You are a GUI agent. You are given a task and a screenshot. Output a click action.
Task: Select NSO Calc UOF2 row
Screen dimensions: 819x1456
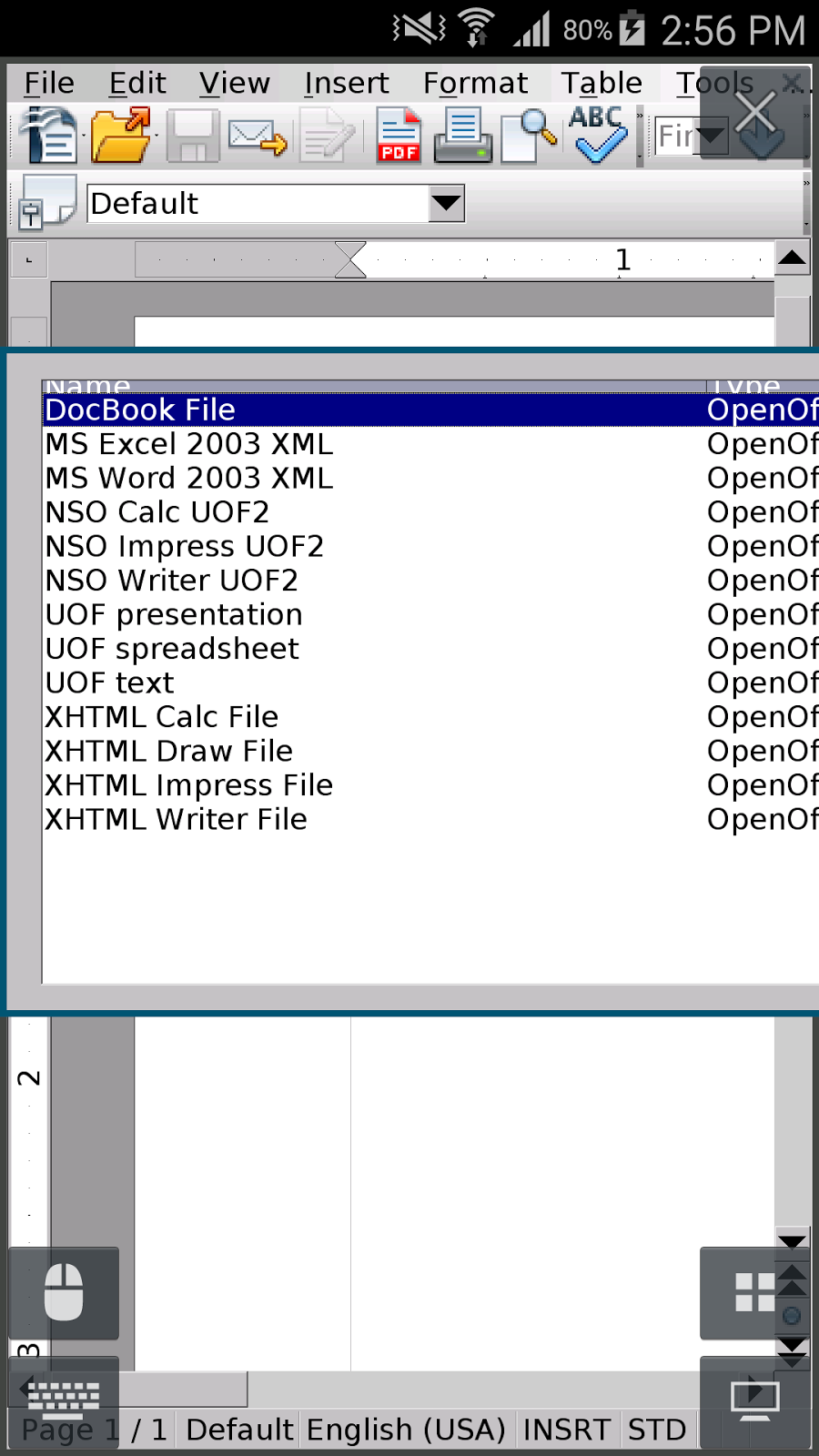pyautogui.click(x=430, y=512)
